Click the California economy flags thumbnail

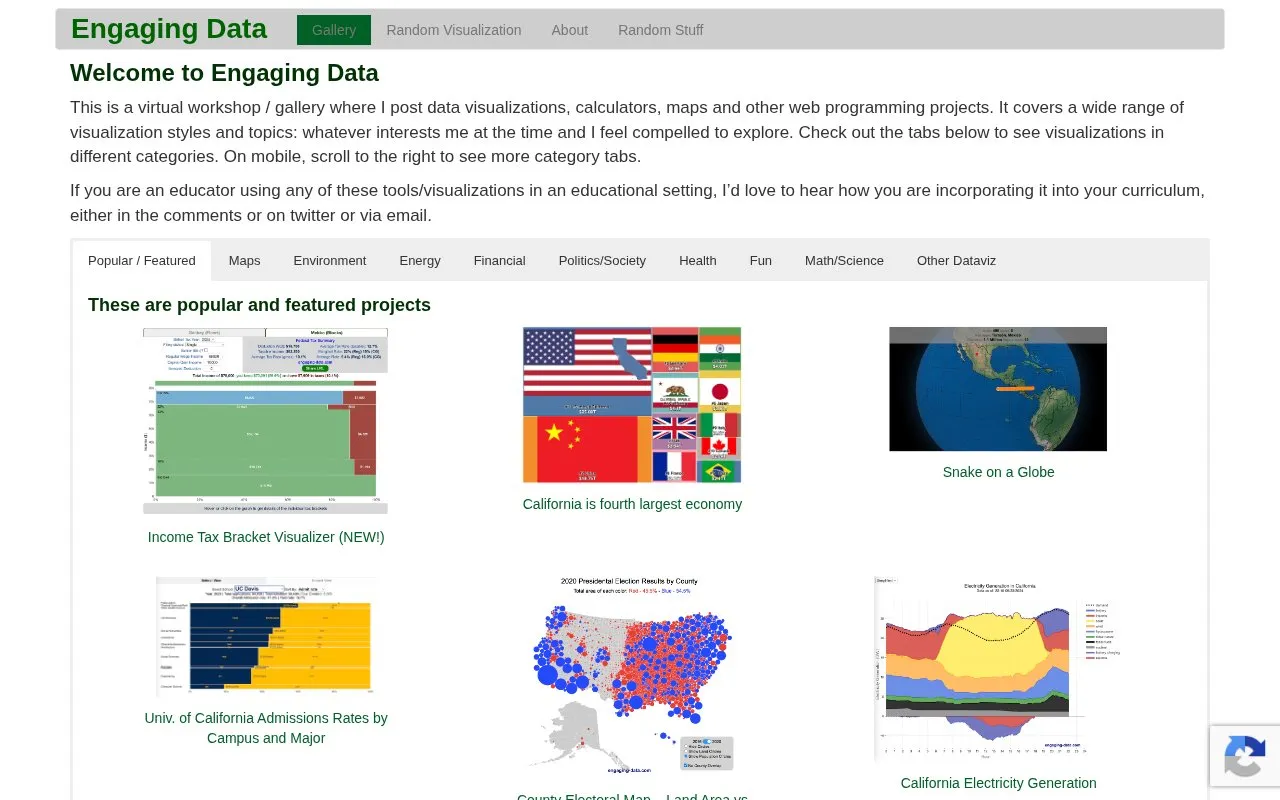pyautogui.click(x=632, y=405)
